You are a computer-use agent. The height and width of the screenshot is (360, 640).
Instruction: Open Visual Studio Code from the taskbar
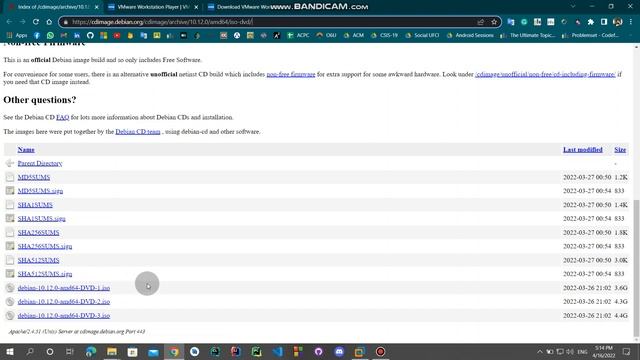pyautogui.click(x=278, y=351)
